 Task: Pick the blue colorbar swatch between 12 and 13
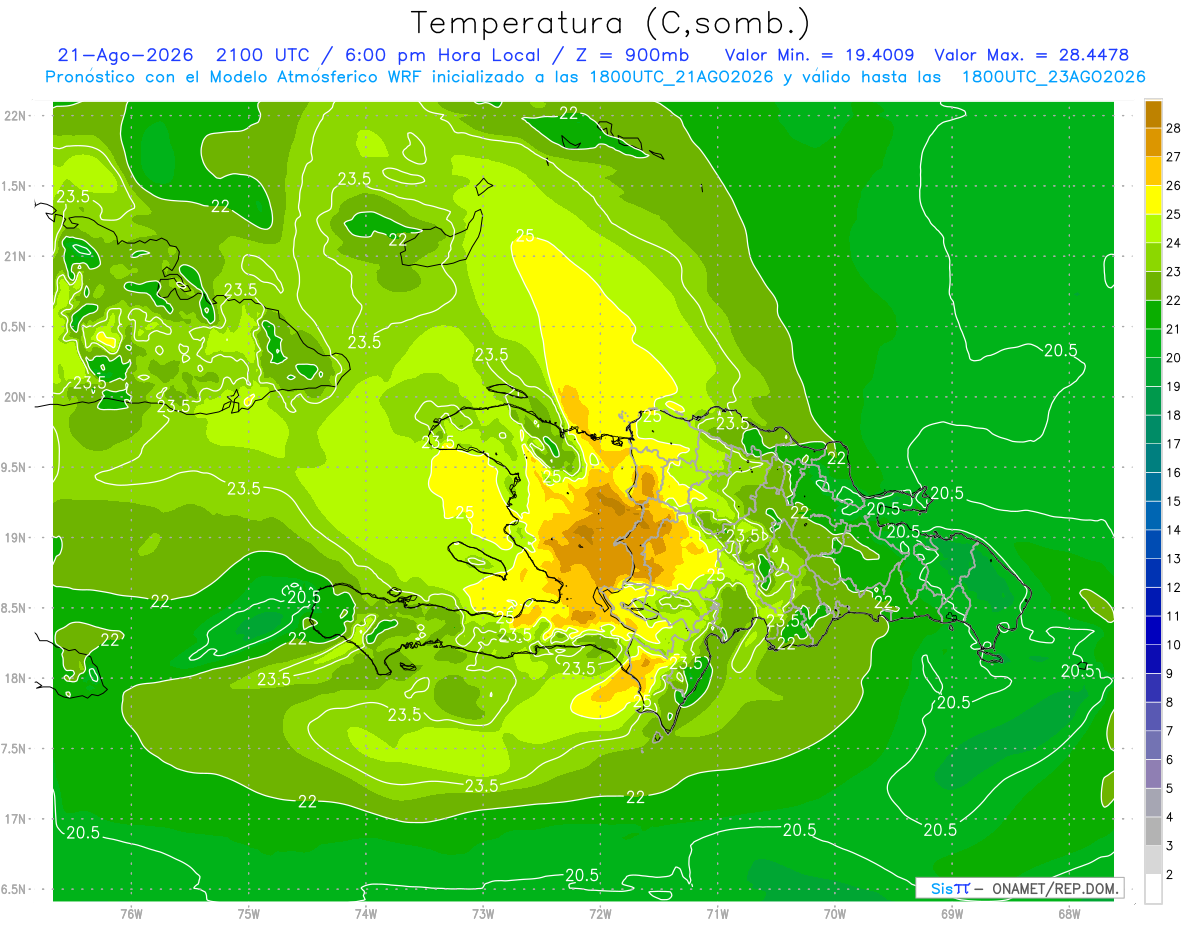[x=1153, y=573]
